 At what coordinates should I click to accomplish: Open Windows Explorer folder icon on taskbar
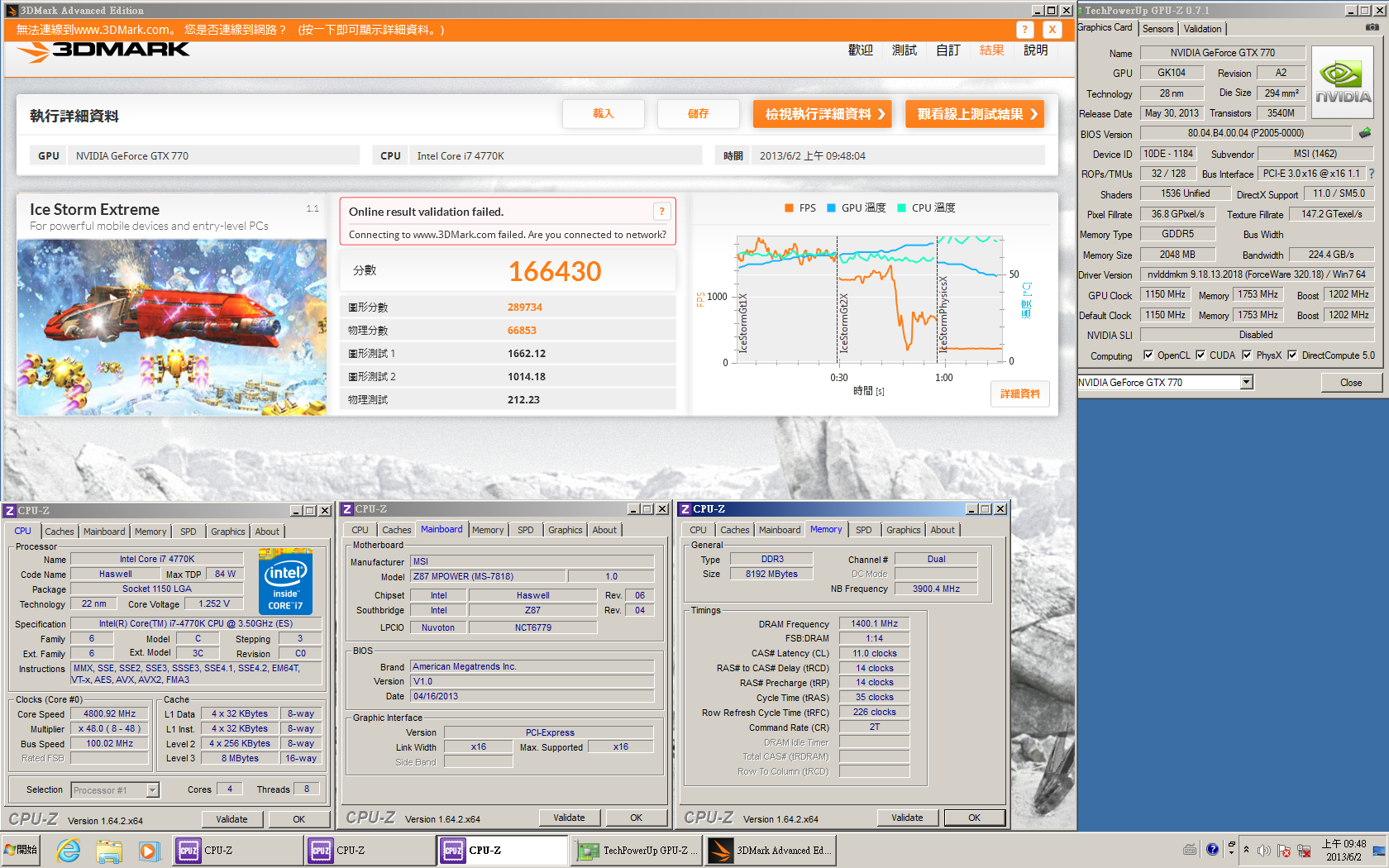click(x=108, y=850)
